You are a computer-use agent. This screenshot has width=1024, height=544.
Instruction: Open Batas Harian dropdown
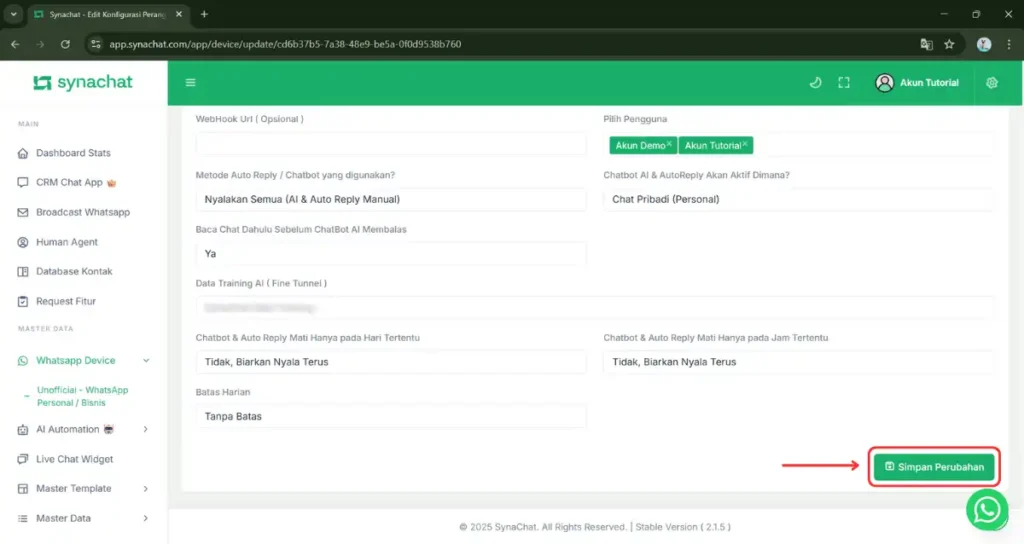pos(391,416)
